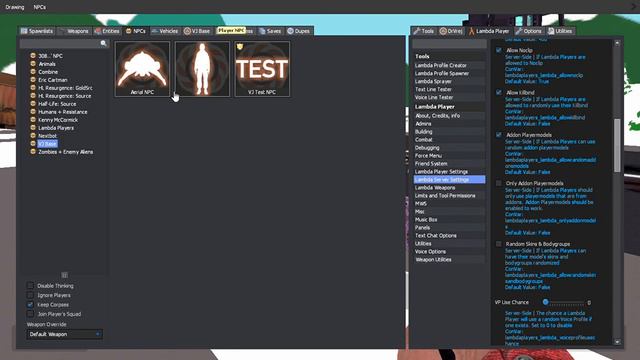
Task: Select Humans + Resistance category
Action: (62, 112)
